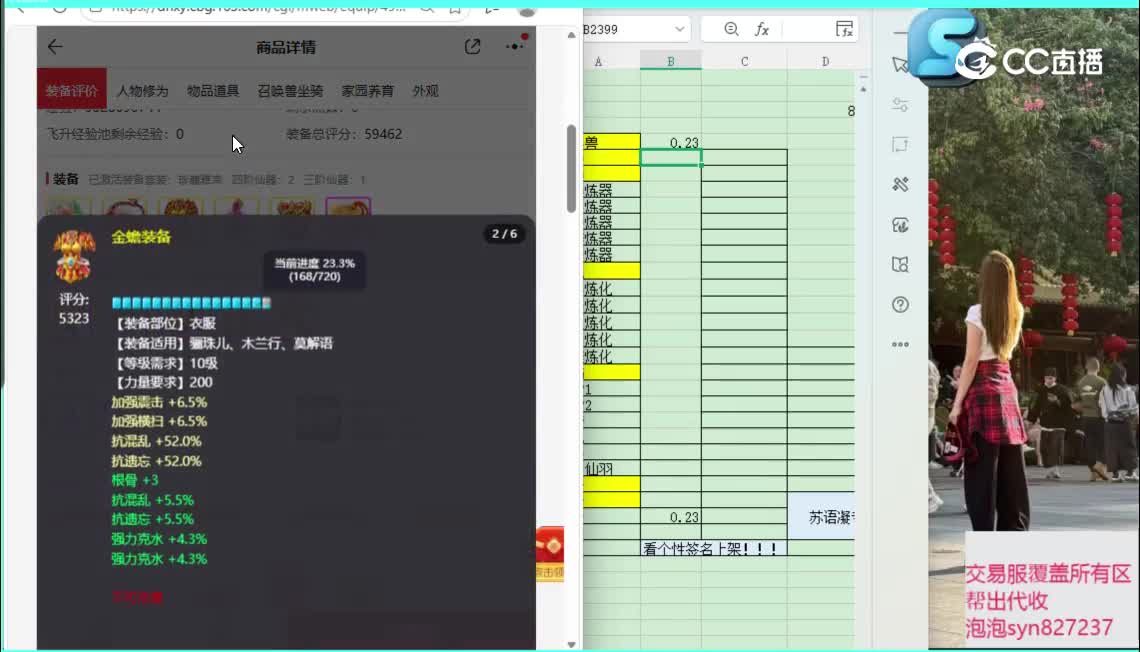Click the 【装备部位】衣服 line
The height and width of the screenshot is (652, 1140).
165,323
